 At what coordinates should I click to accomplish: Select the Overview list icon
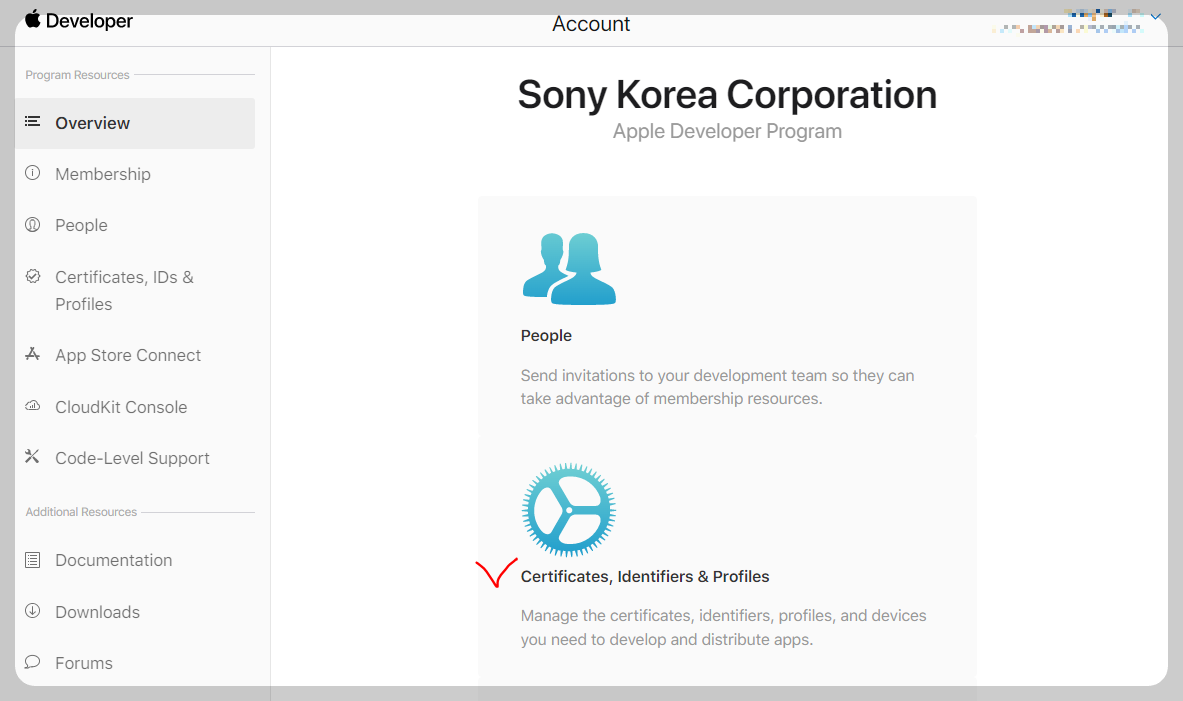32,121
